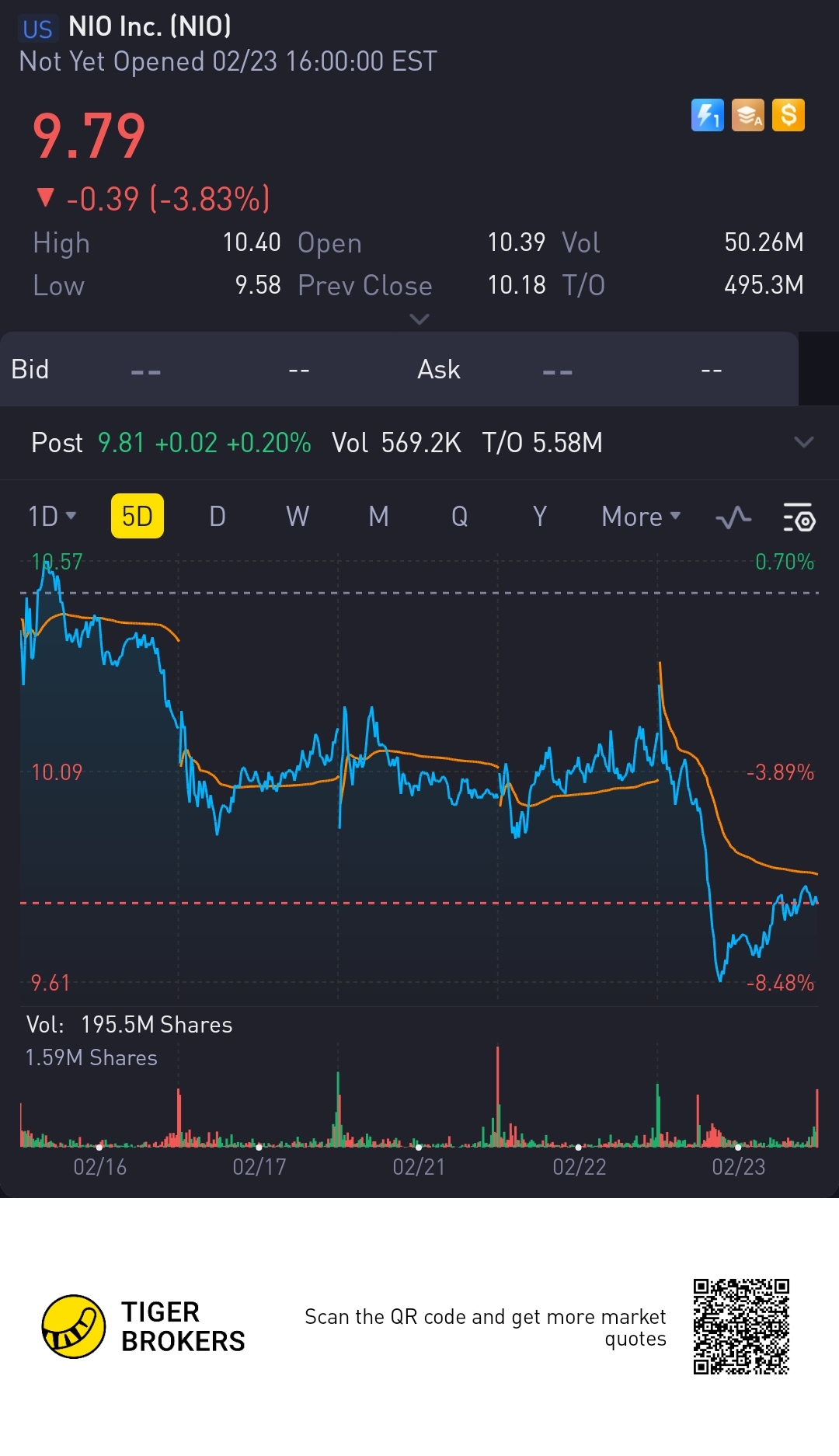The image size is (839, 1456).
Task: Tap the US market tag
Action: pos(37,29)
